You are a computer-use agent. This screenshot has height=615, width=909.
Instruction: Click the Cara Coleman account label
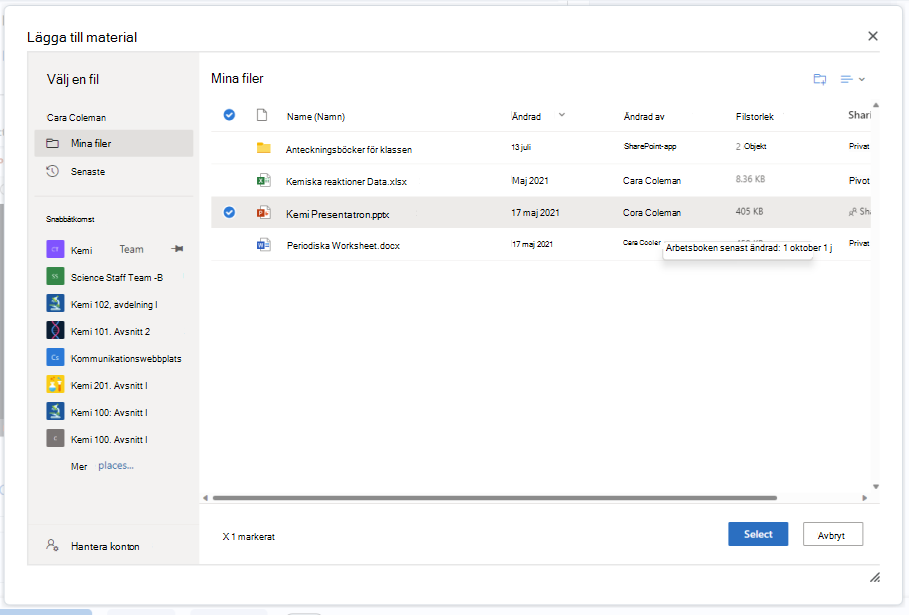(76, 118)
